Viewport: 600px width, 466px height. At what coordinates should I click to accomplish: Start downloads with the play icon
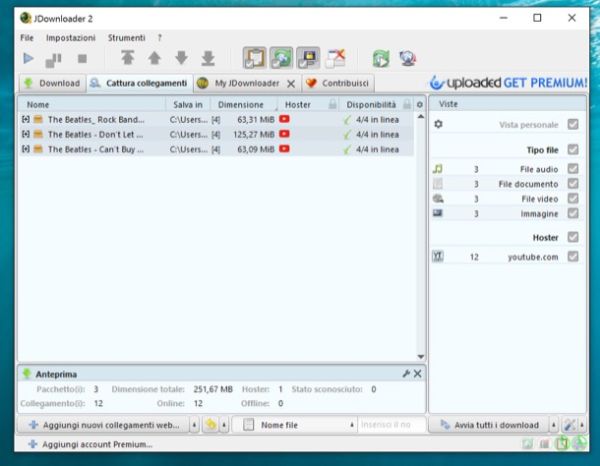(28, 59)
